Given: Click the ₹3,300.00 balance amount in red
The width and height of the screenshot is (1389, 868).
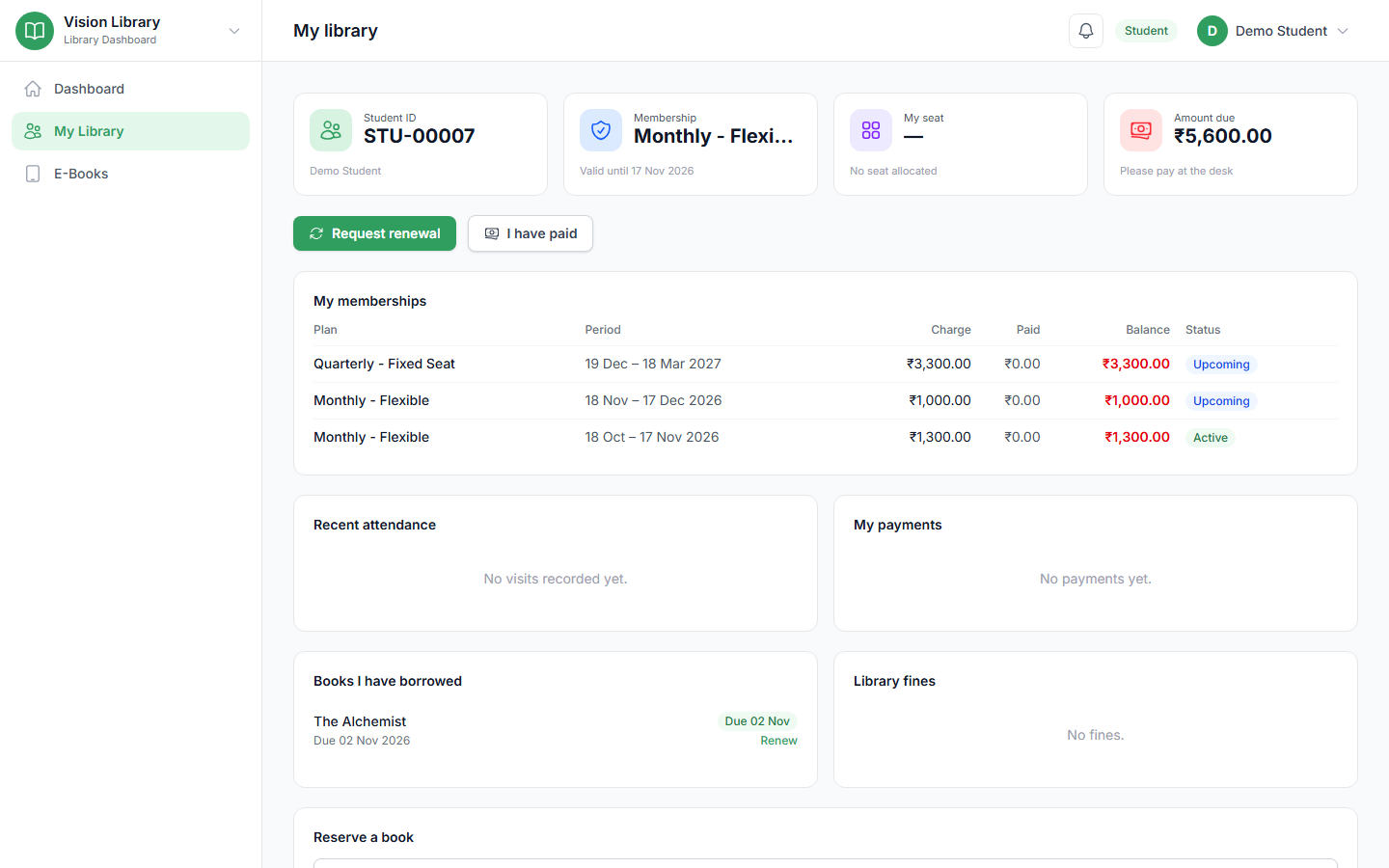Looking at the screenshot, I should [x=1136, y=365].
